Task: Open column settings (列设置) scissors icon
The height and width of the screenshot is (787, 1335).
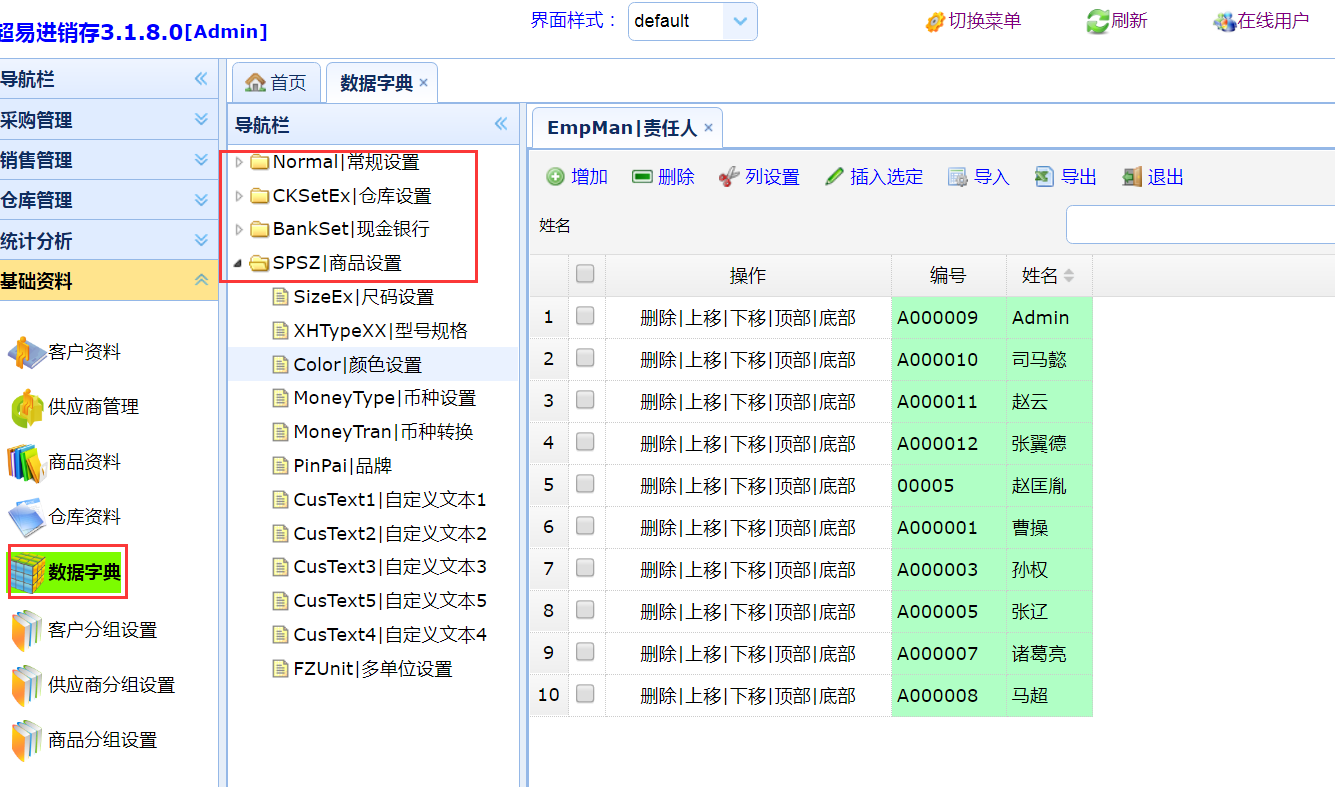Action: pyautogui.click(x=729, y=177)
